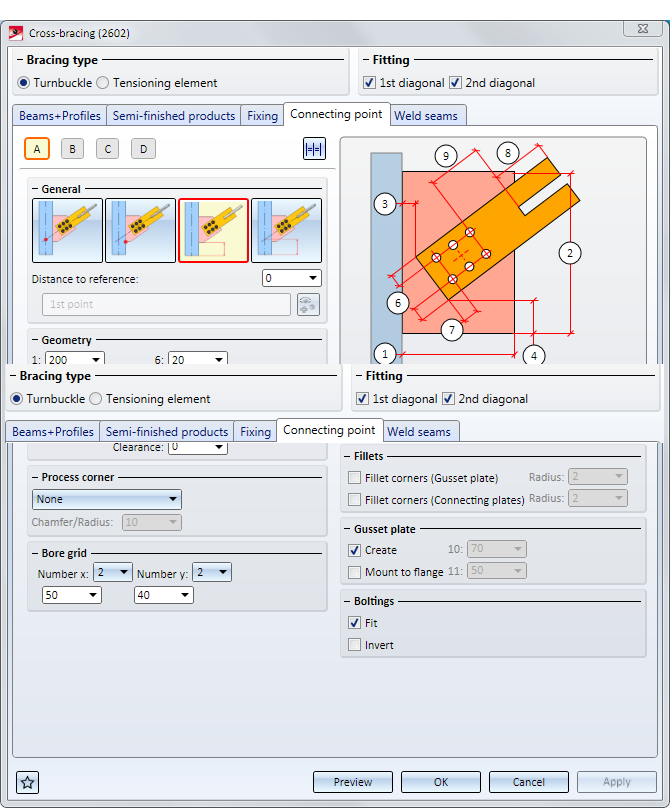The width and height of the screenshot is (670, 808).
Task: Click dimension marker 3 in the diagram
Action: click(x=384, y=204)
